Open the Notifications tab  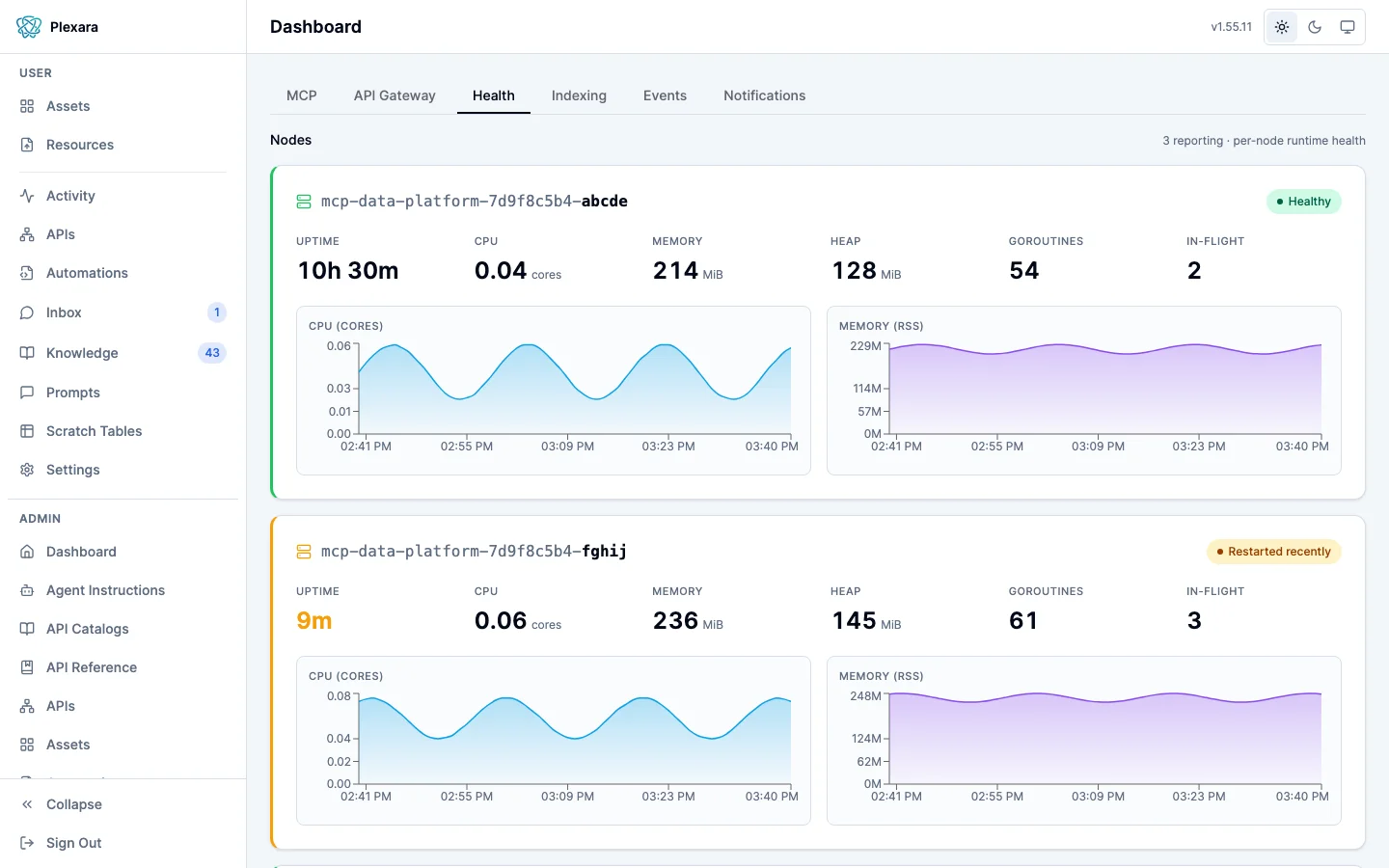coord(765,95)
